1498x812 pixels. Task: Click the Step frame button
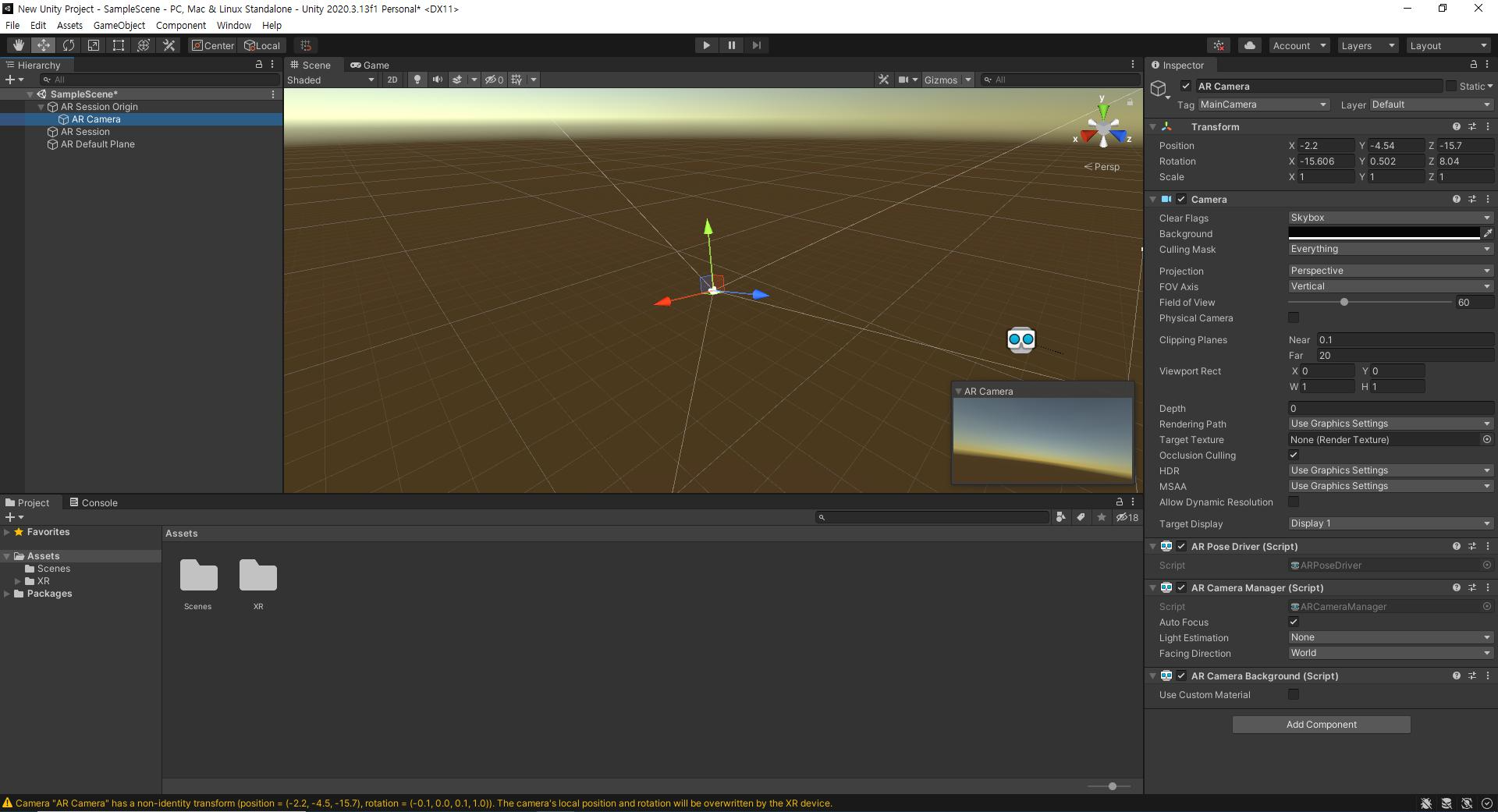click(756, 45)
